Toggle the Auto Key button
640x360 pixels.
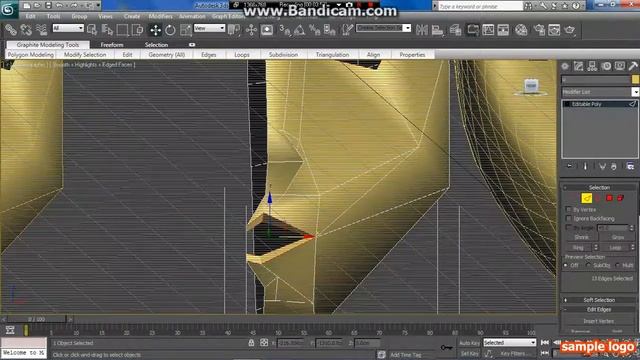coord(469,343)
